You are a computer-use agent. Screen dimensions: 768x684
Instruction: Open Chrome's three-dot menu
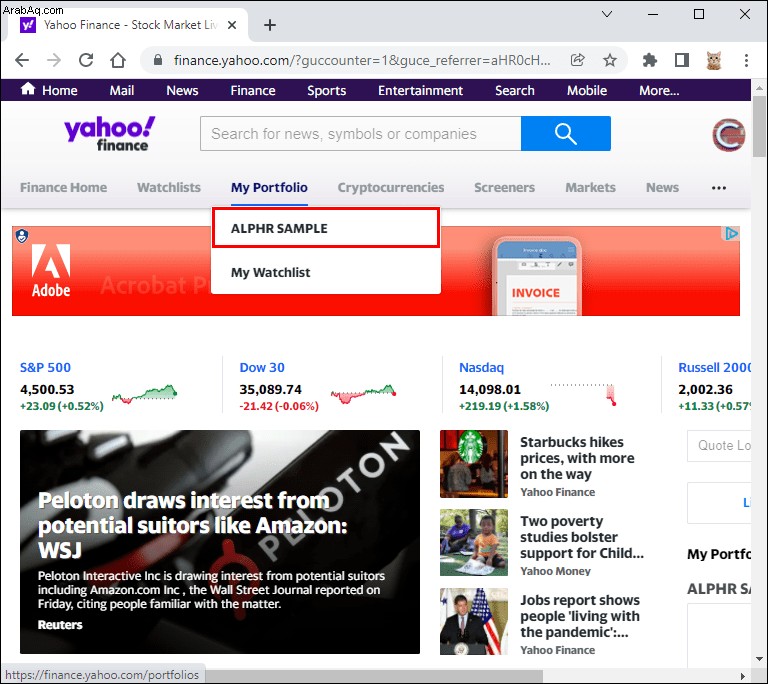[746, 60]
